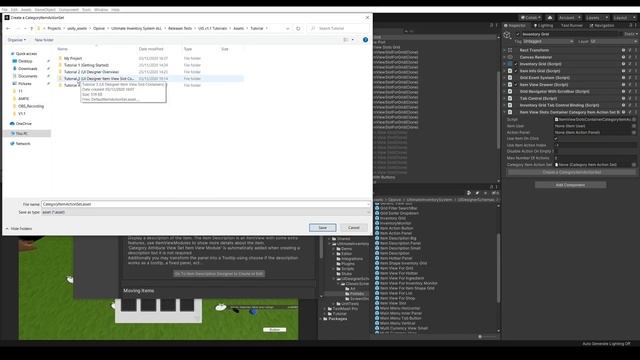The height and width of the screenshot is (360, 640).
Task: Open the Tag Untagged dropdown
Action: pos(548,42)
